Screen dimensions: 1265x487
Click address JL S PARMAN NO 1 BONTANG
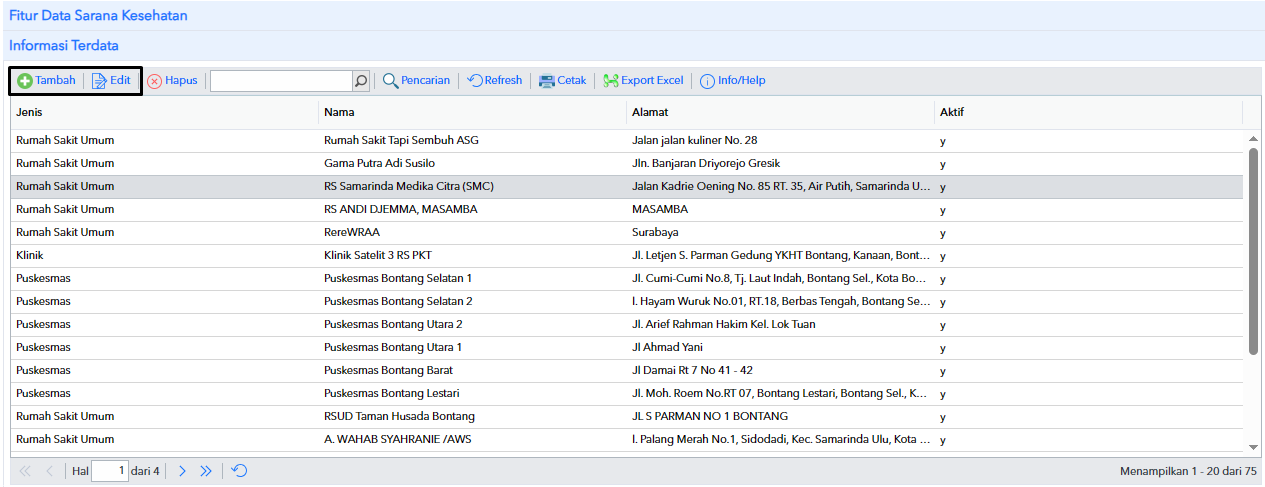[x=709, y=416]
